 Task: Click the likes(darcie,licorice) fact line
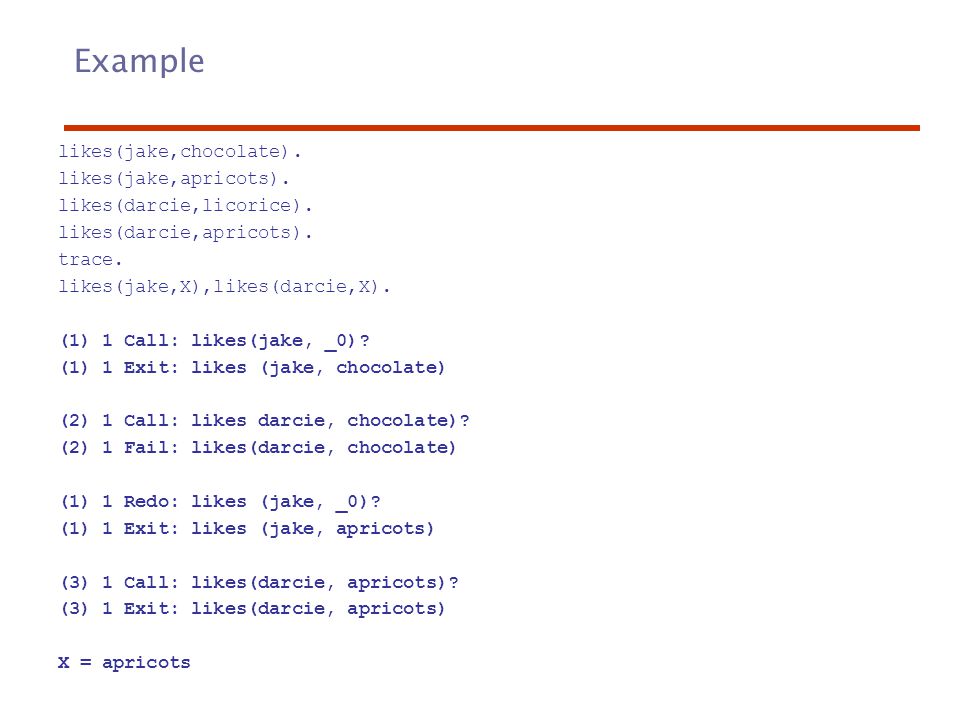pos(185,205)
